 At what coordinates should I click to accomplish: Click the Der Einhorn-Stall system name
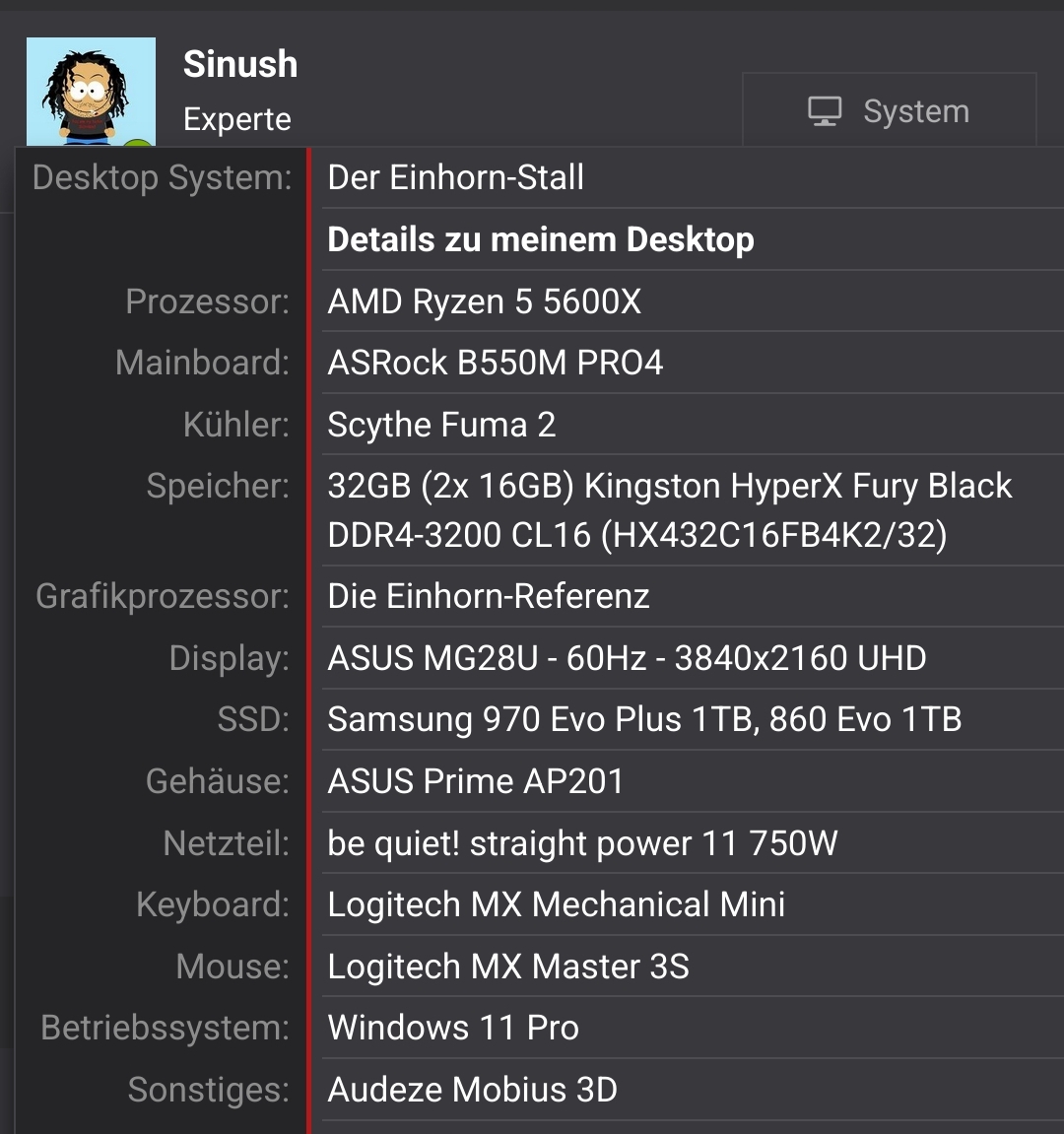[456, 178]
